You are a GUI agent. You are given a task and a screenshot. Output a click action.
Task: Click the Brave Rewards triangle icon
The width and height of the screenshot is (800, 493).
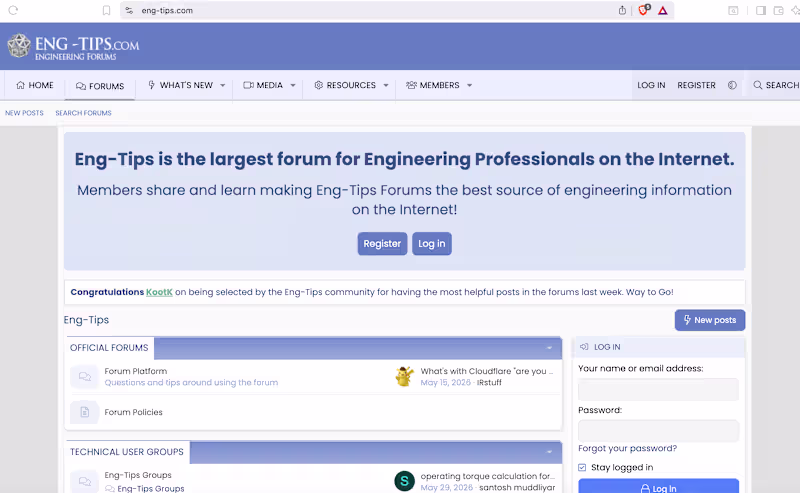(662, 10)
